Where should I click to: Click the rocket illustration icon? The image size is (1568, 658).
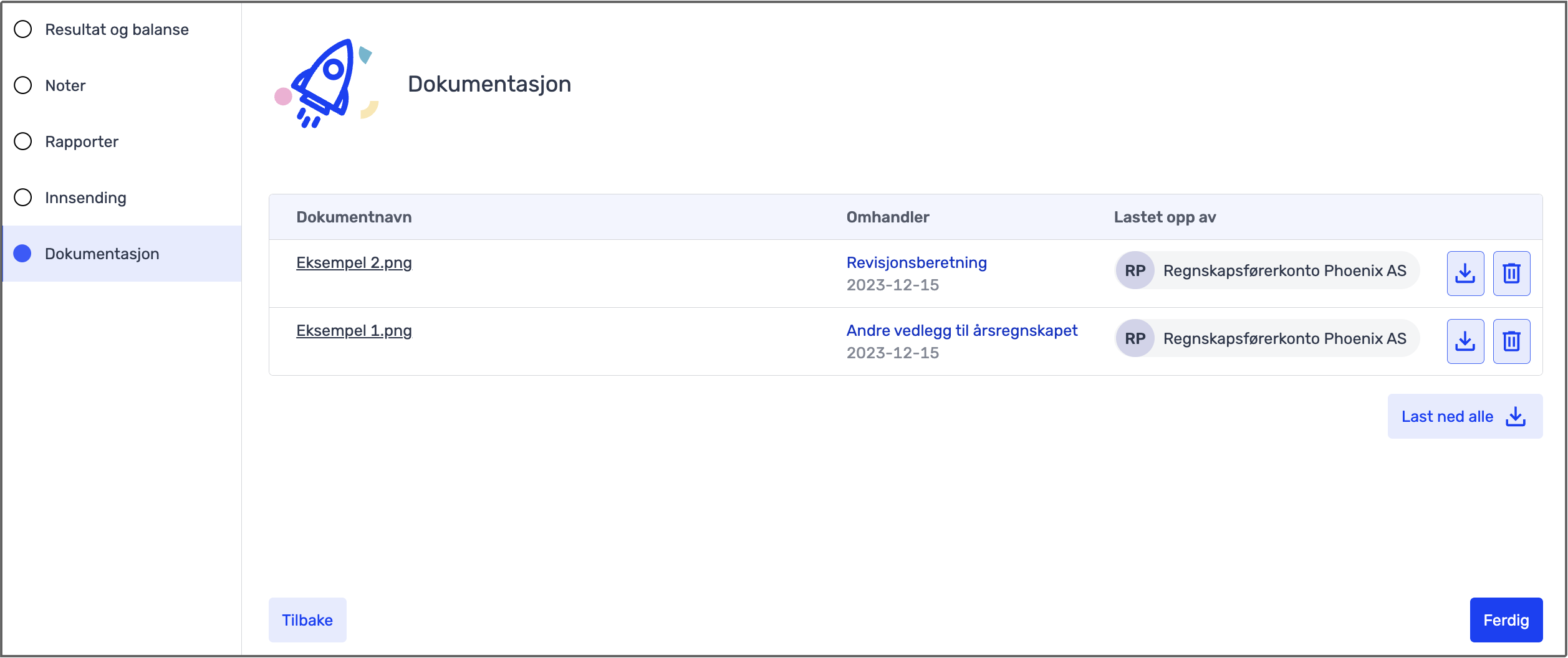tap(326, 83)
